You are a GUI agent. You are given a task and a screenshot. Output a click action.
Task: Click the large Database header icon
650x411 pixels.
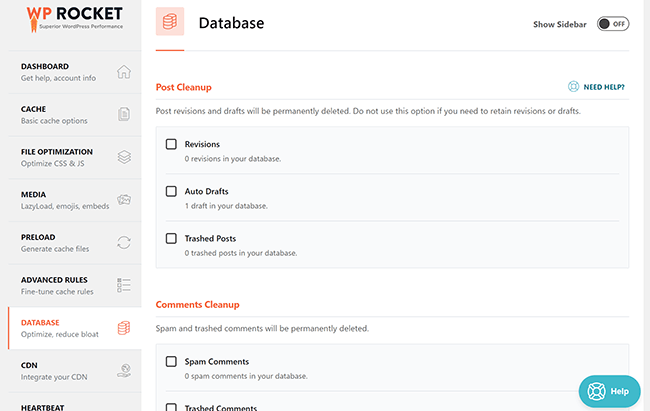(x=170, y=21)
